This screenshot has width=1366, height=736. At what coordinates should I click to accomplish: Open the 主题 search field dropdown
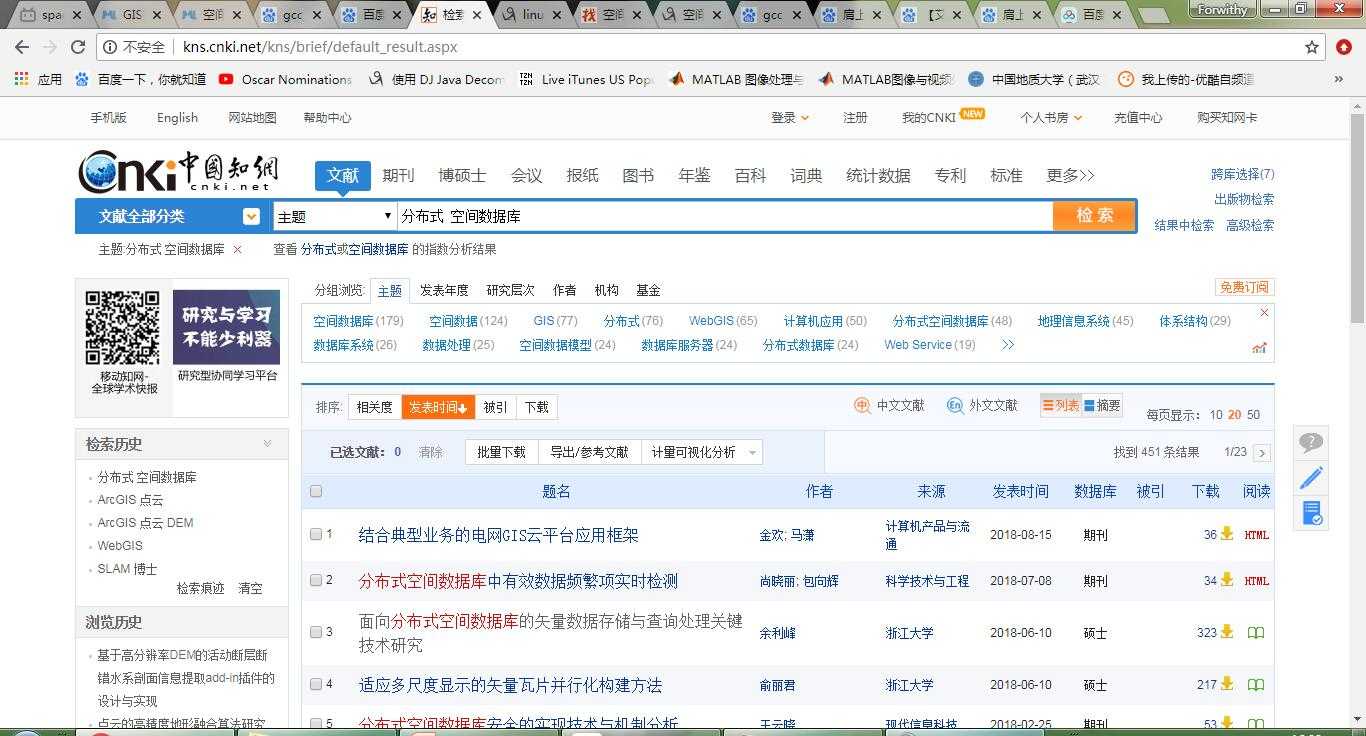(334, 216)
